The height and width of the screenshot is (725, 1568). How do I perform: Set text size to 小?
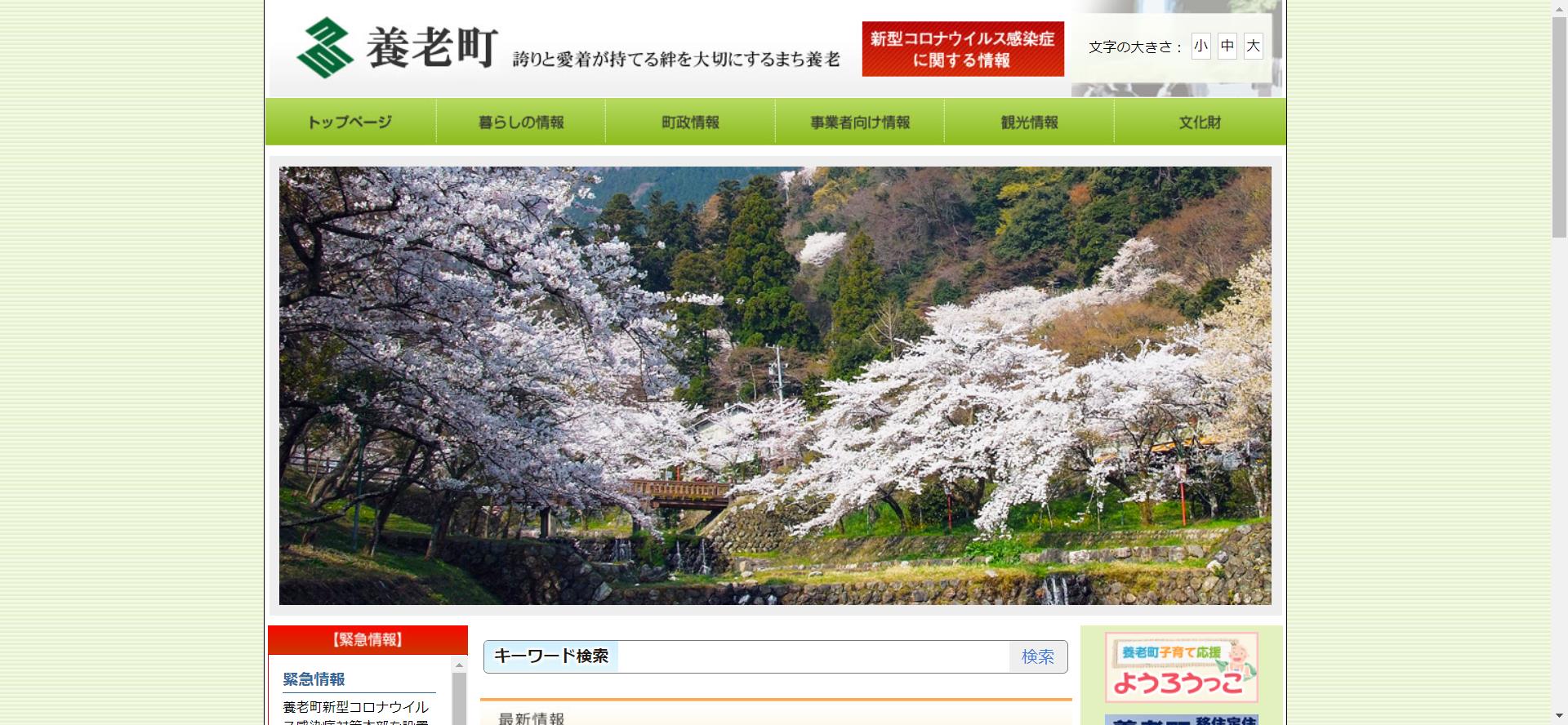1200,47
